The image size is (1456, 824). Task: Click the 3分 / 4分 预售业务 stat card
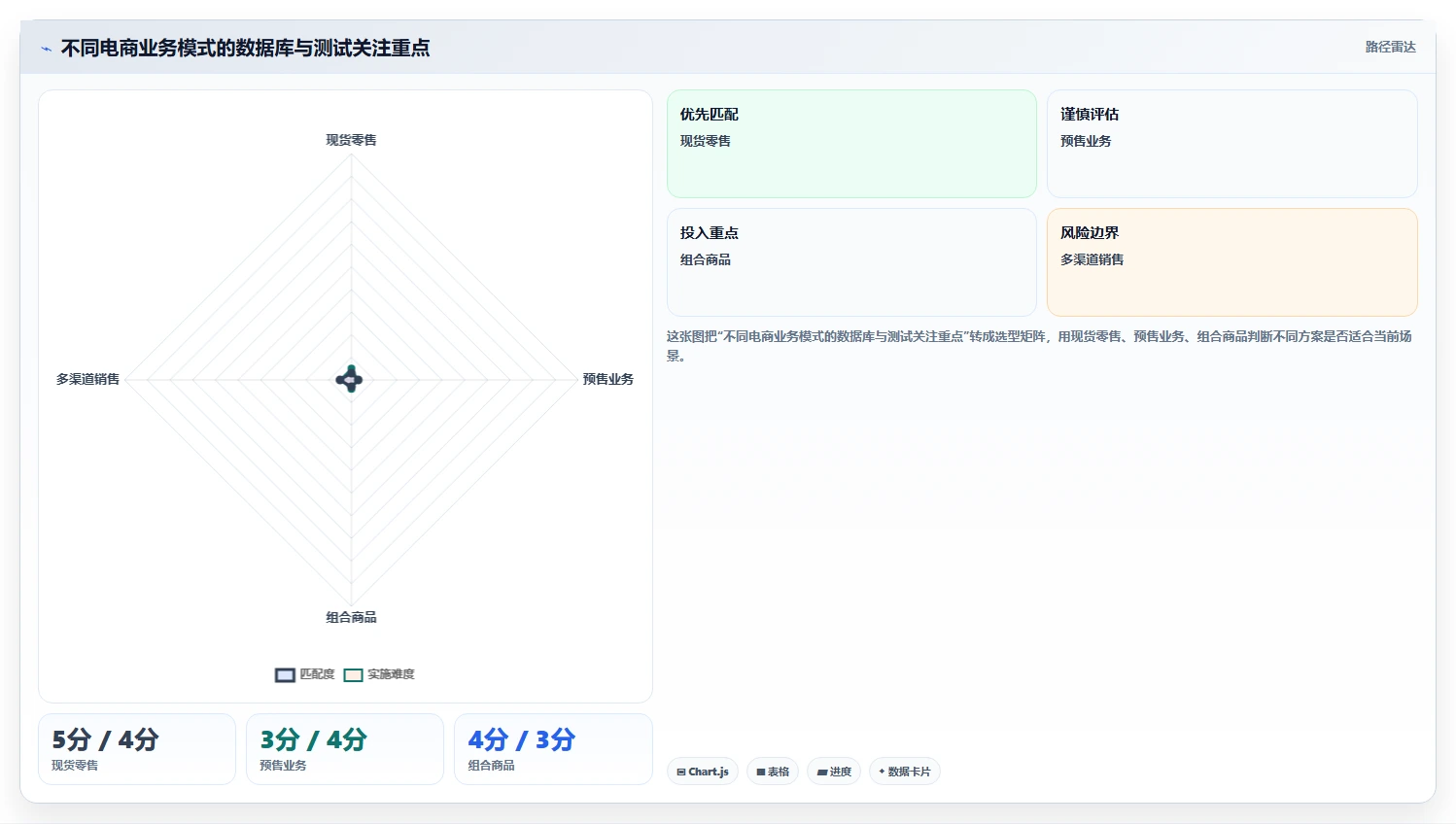pyautogui.click(x=345, y=749)
